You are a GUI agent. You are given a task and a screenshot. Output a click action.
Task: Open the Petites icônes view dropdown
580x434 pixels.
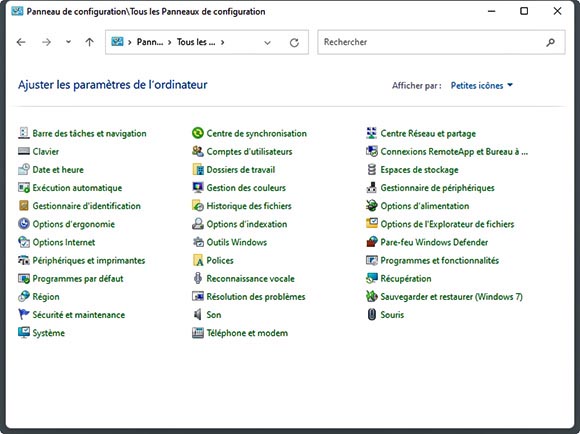(482, 85)
